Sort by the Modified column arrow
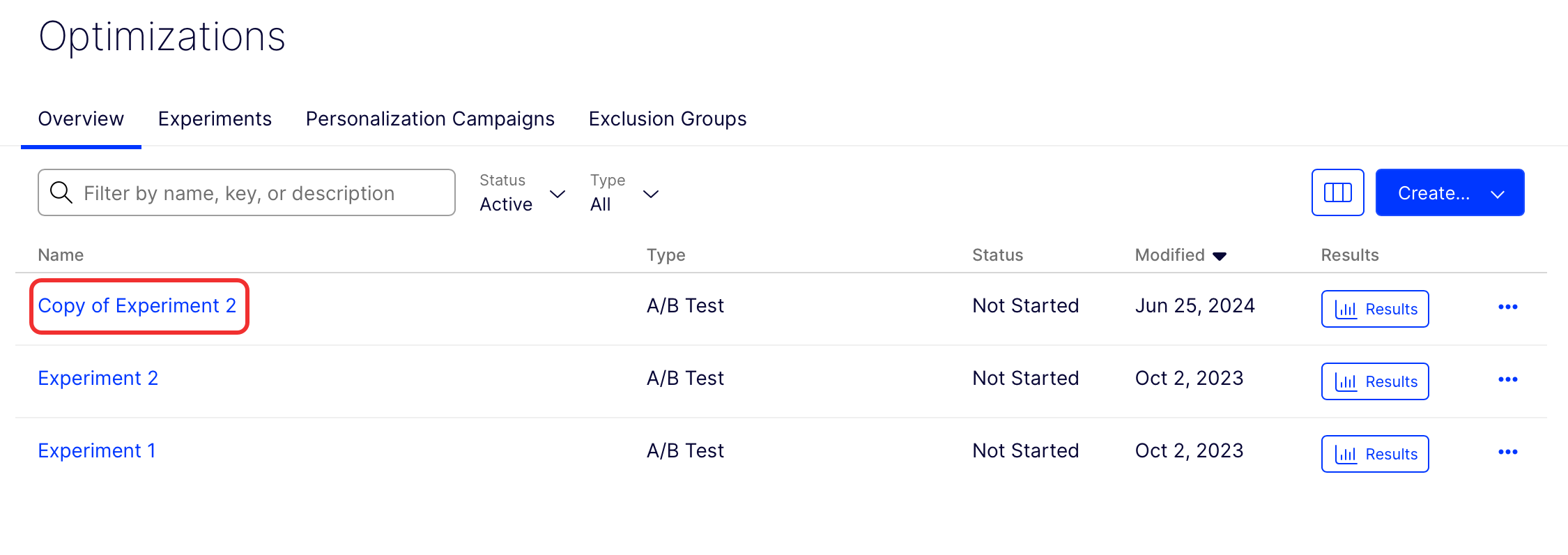This screenshot has height=555, width=1568. pyautogui.click(x=1220, y=256)
